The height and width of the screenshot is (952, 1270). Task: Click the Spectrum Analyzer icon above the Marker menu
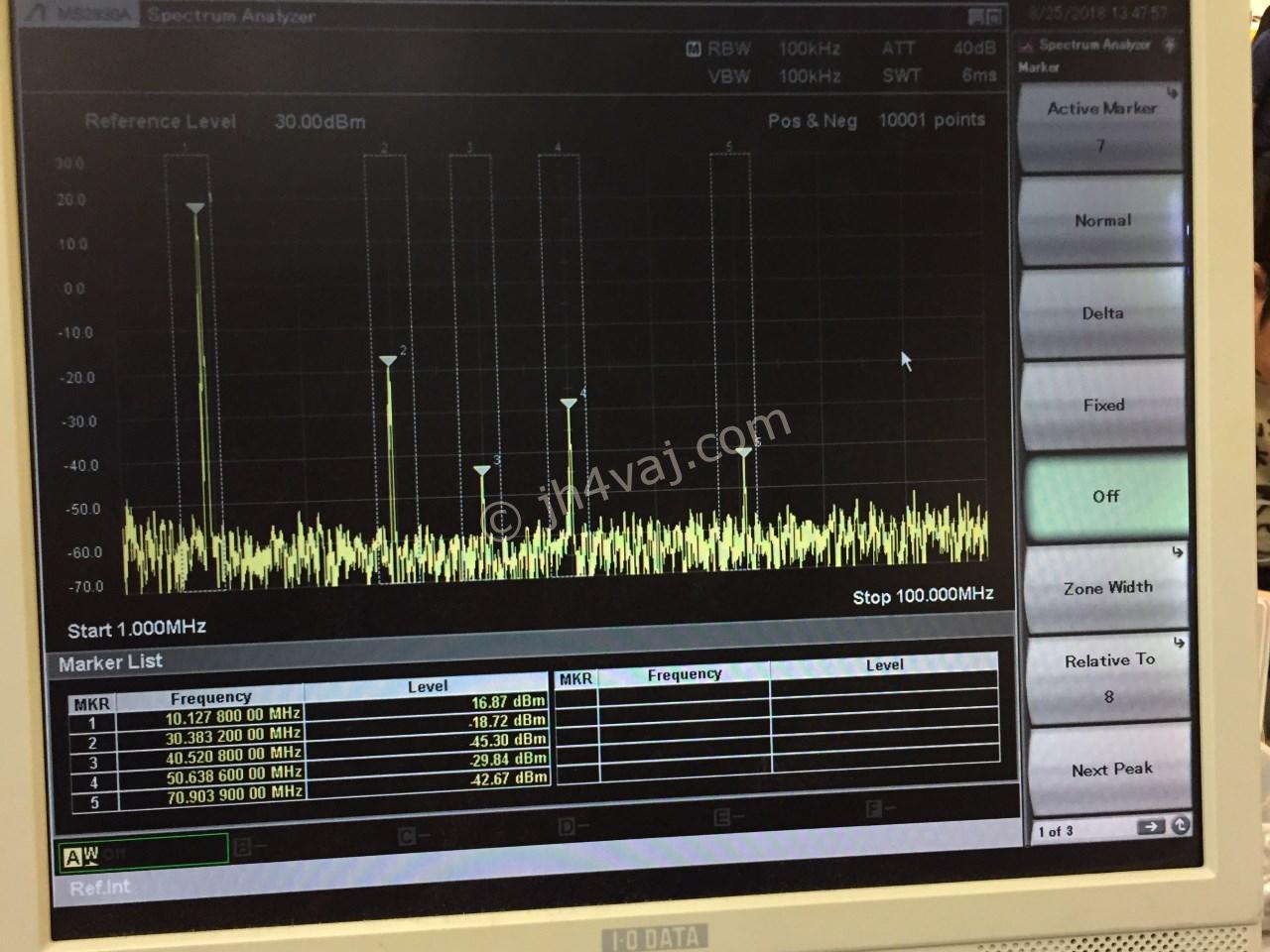point(1028,45)
